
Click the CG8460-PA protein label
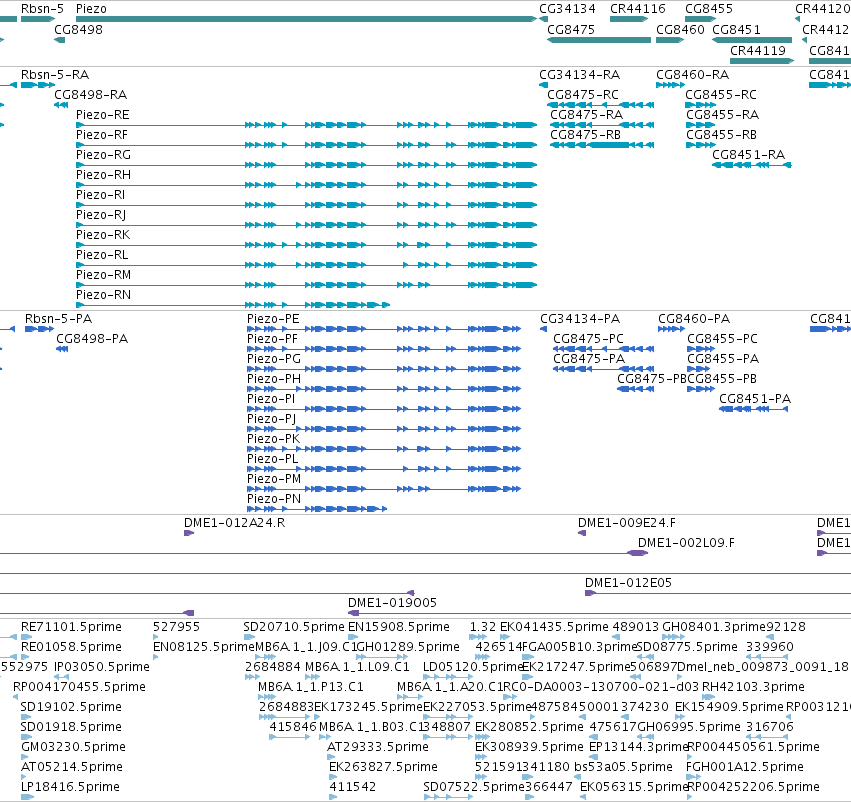[x=694, y=319]
